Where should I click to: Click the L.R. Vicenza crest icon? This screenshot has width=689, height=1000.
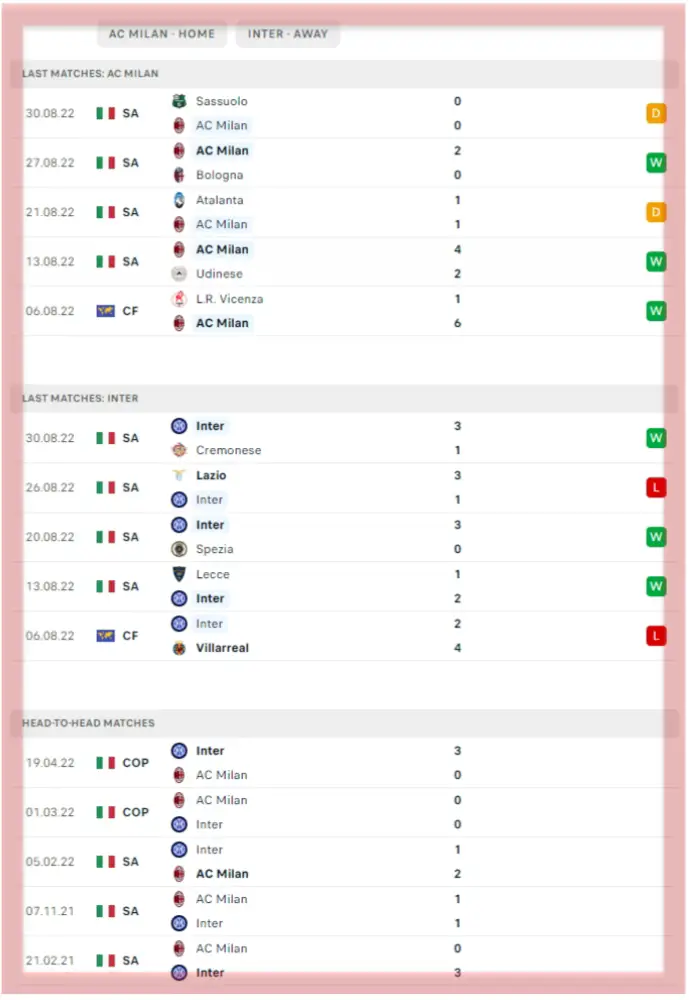point(179,299)
